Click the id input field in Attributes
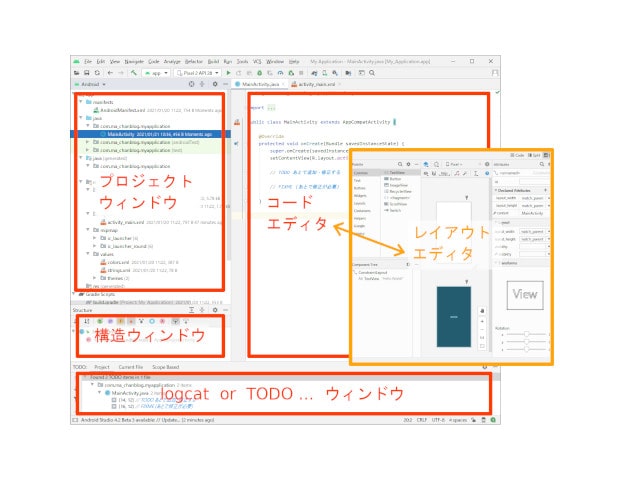This screenshot has height=480, width=640. 534,182
